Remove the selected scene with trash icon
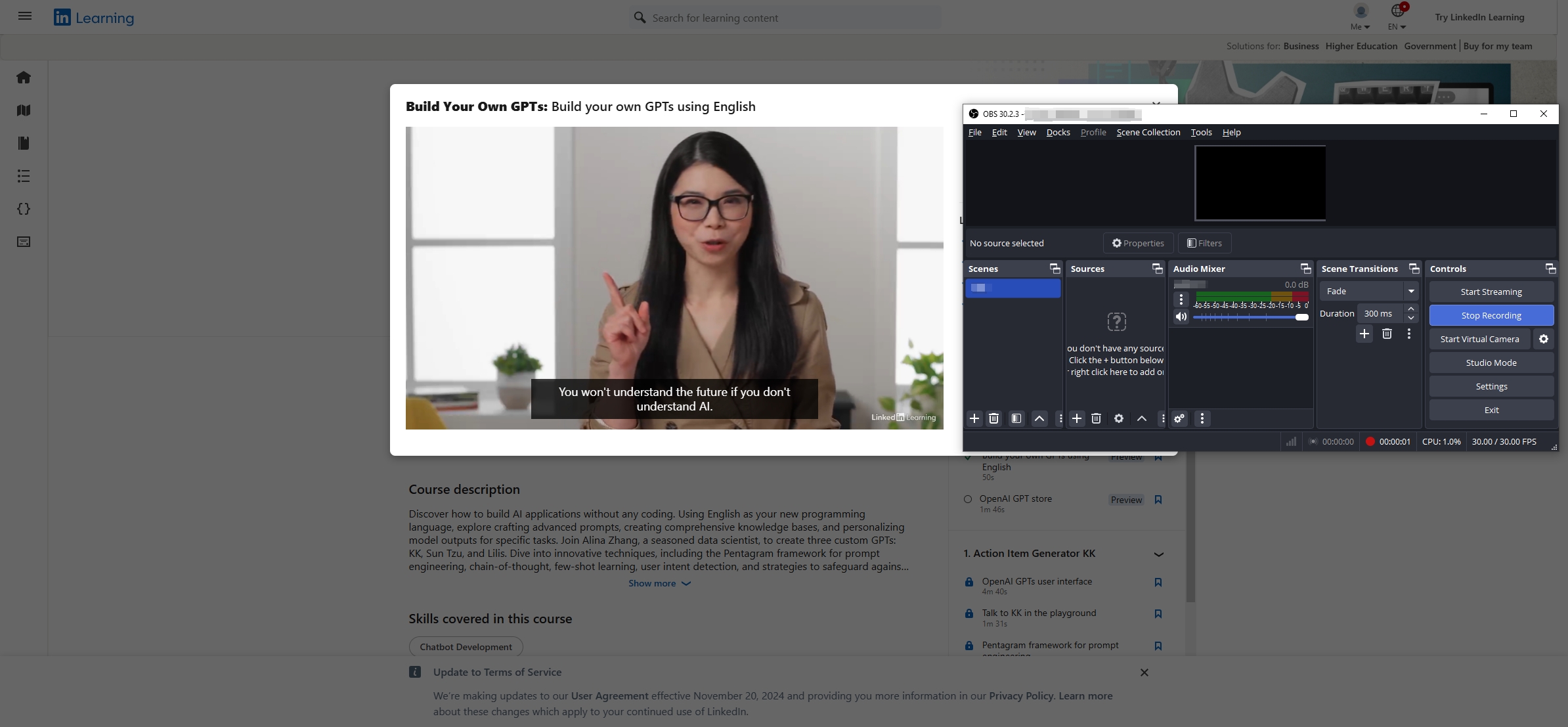1568x727 pixels. 994,418
